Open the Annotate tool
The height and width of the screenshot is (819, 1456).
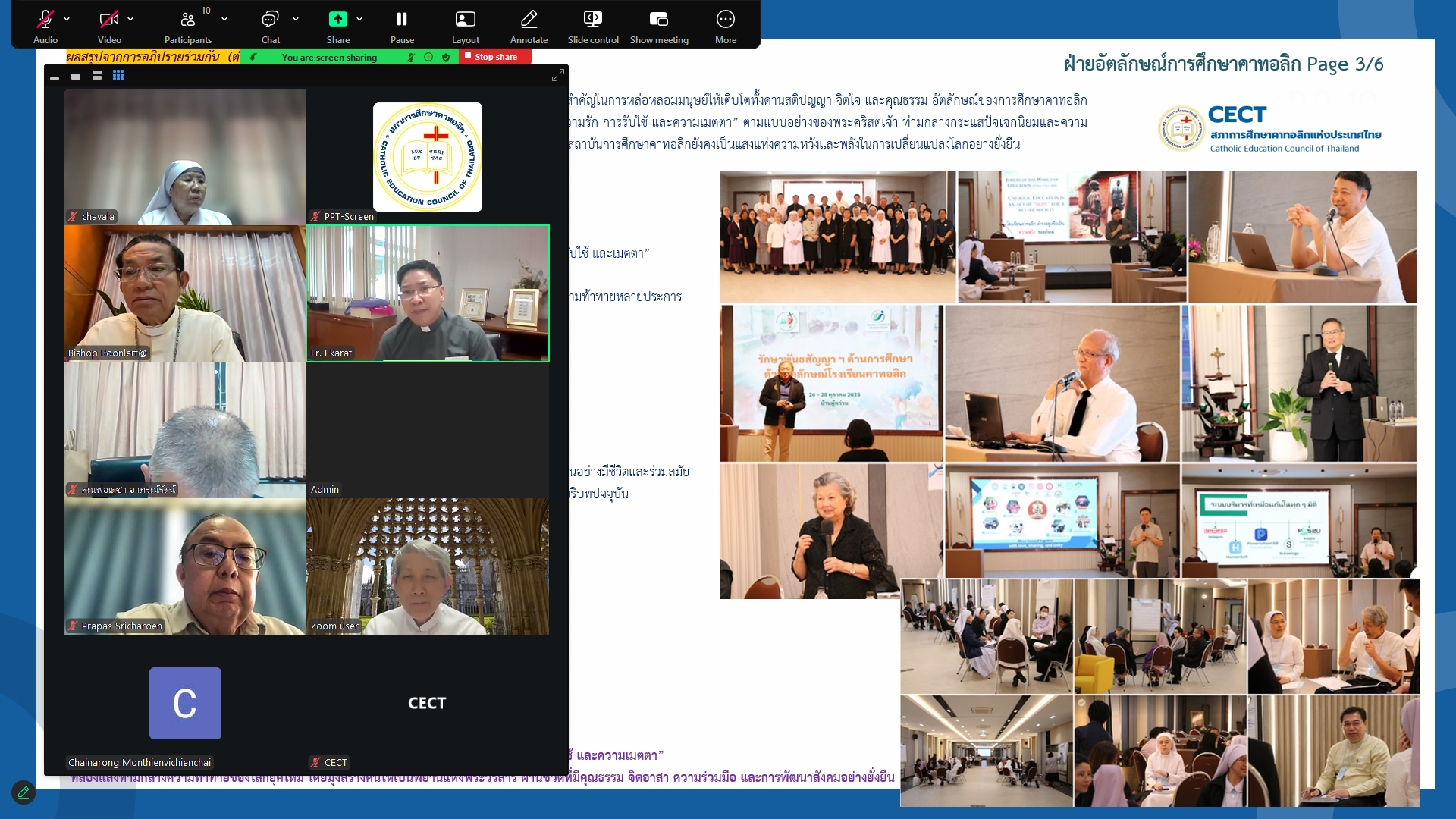click(x=529, y=20)
